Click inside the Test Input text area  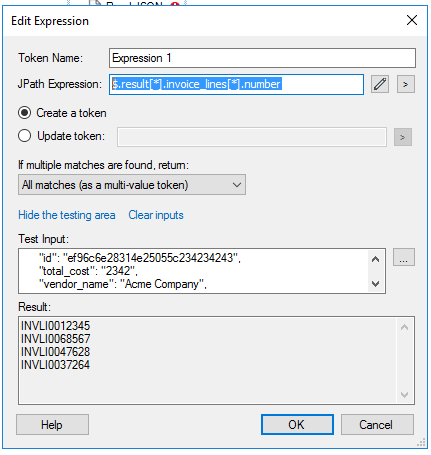193,271
